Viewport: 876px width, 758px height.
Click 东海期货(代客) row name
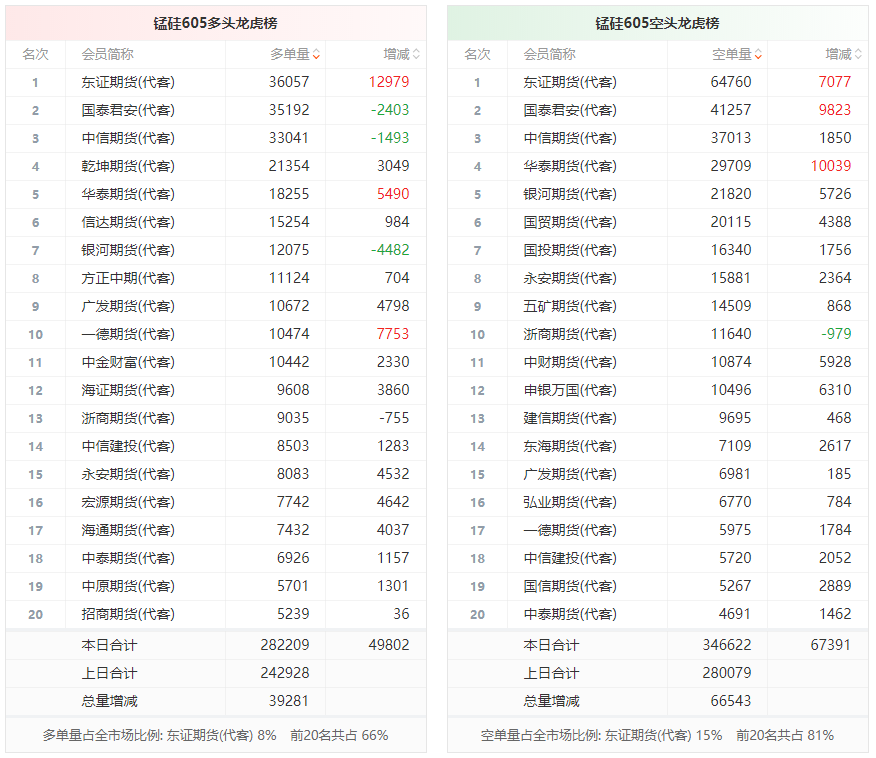(570, 446)
